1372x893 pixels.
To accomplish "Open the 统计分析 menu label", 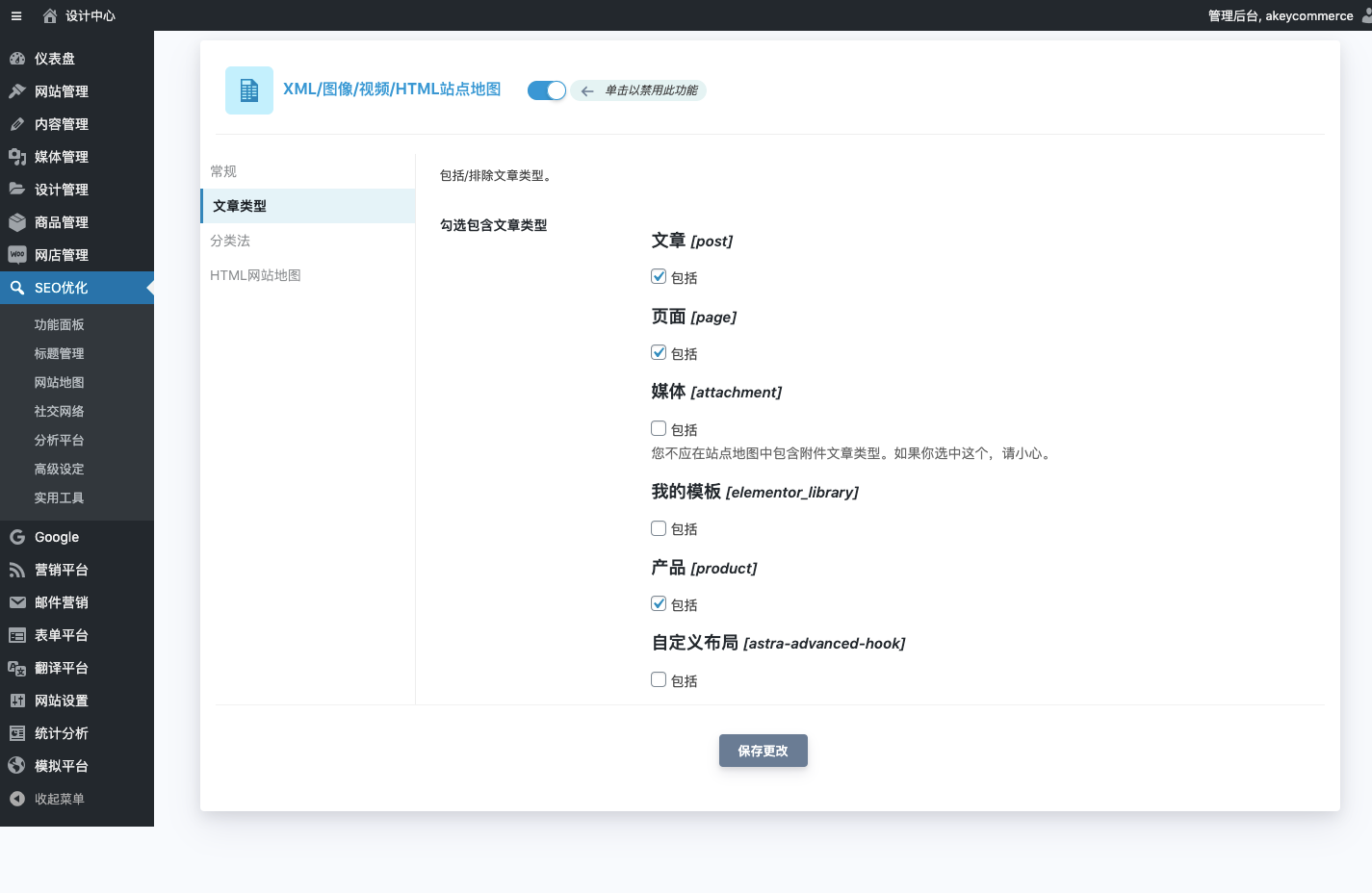I will [62, 733].
